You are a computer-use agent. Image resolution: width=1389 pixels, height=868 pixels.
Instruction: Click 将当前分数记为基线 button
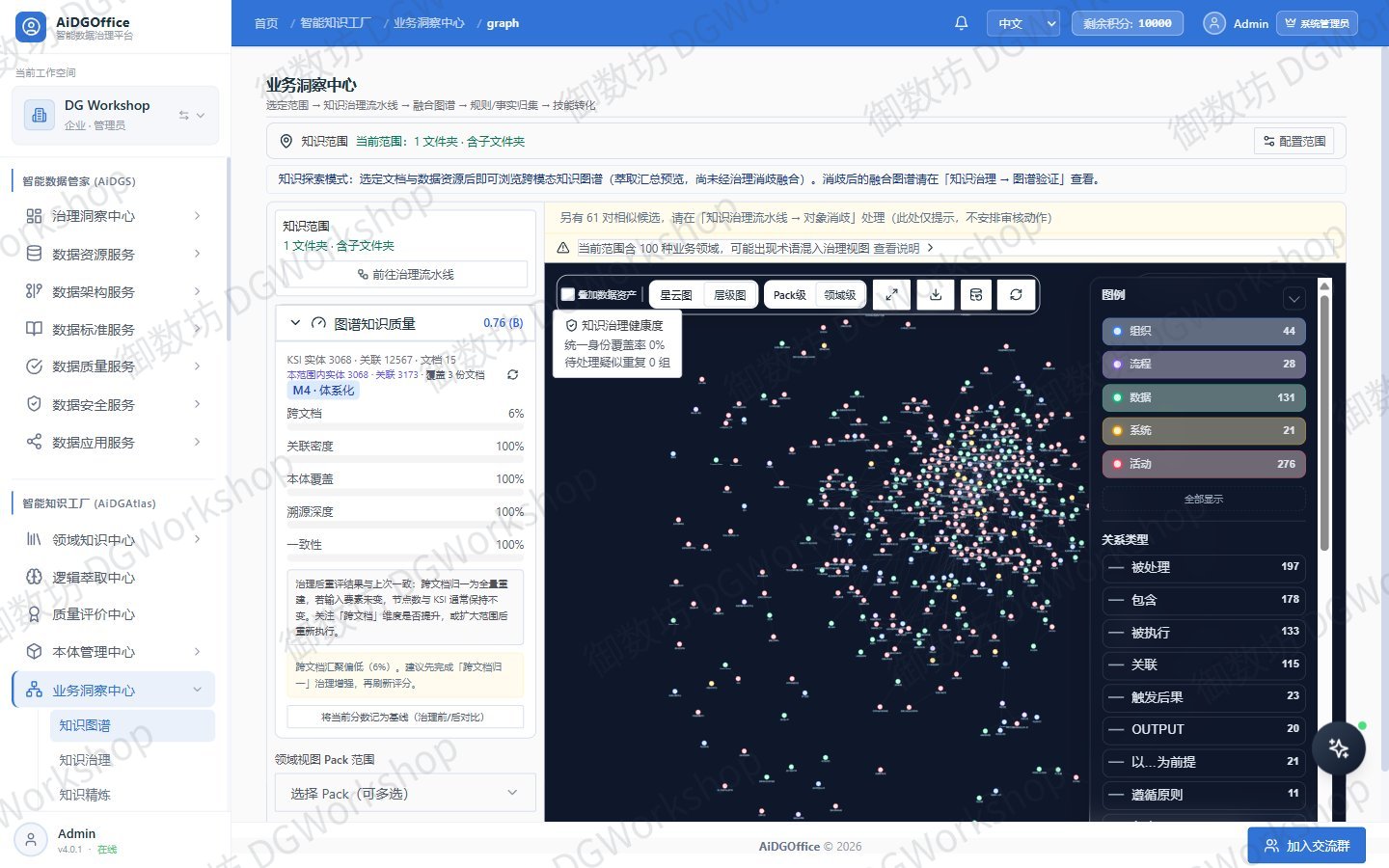pyautogui.click(x=405, y=717)
